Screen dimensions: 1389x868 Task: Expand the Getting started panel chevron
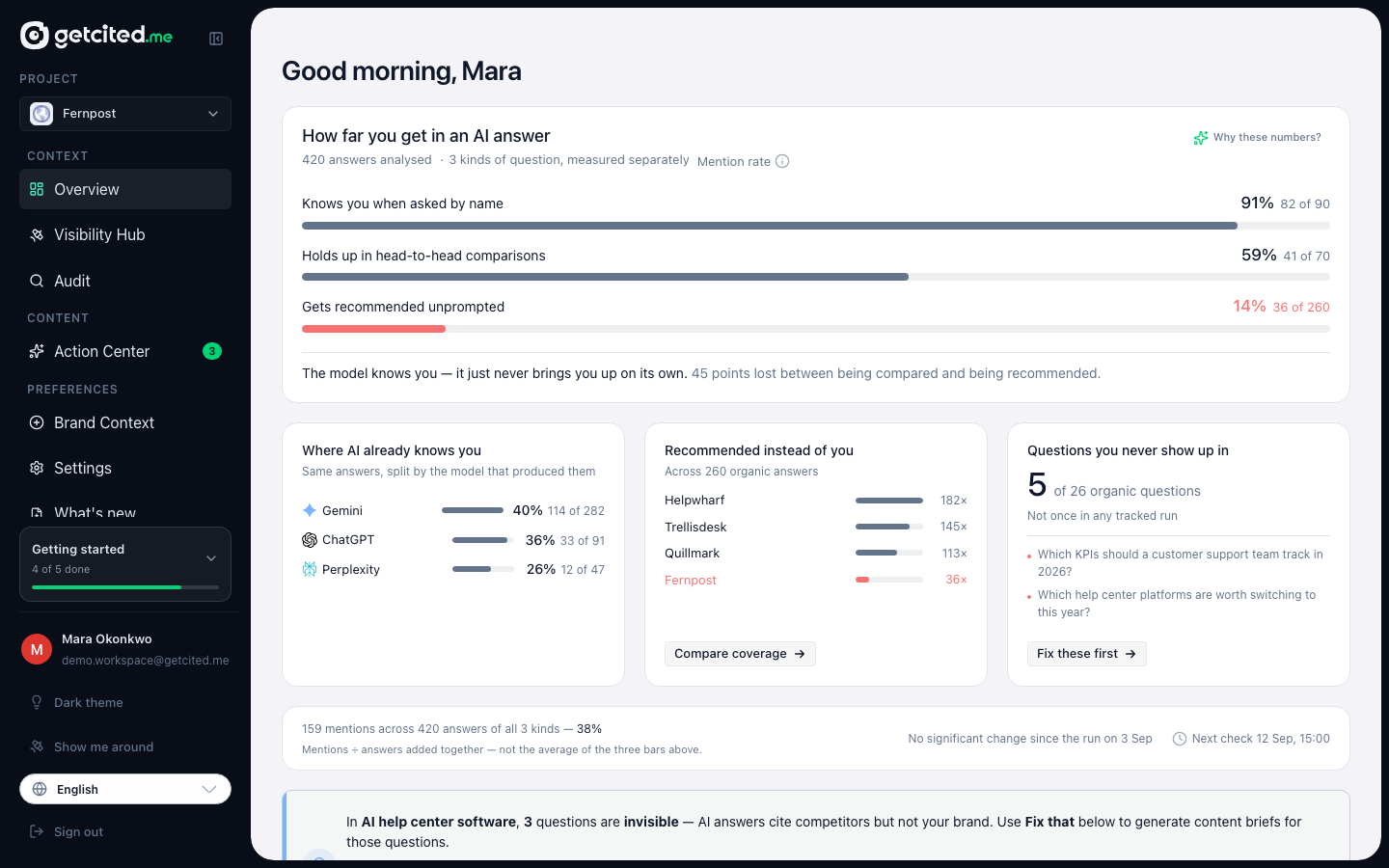(x=211, y=558)
